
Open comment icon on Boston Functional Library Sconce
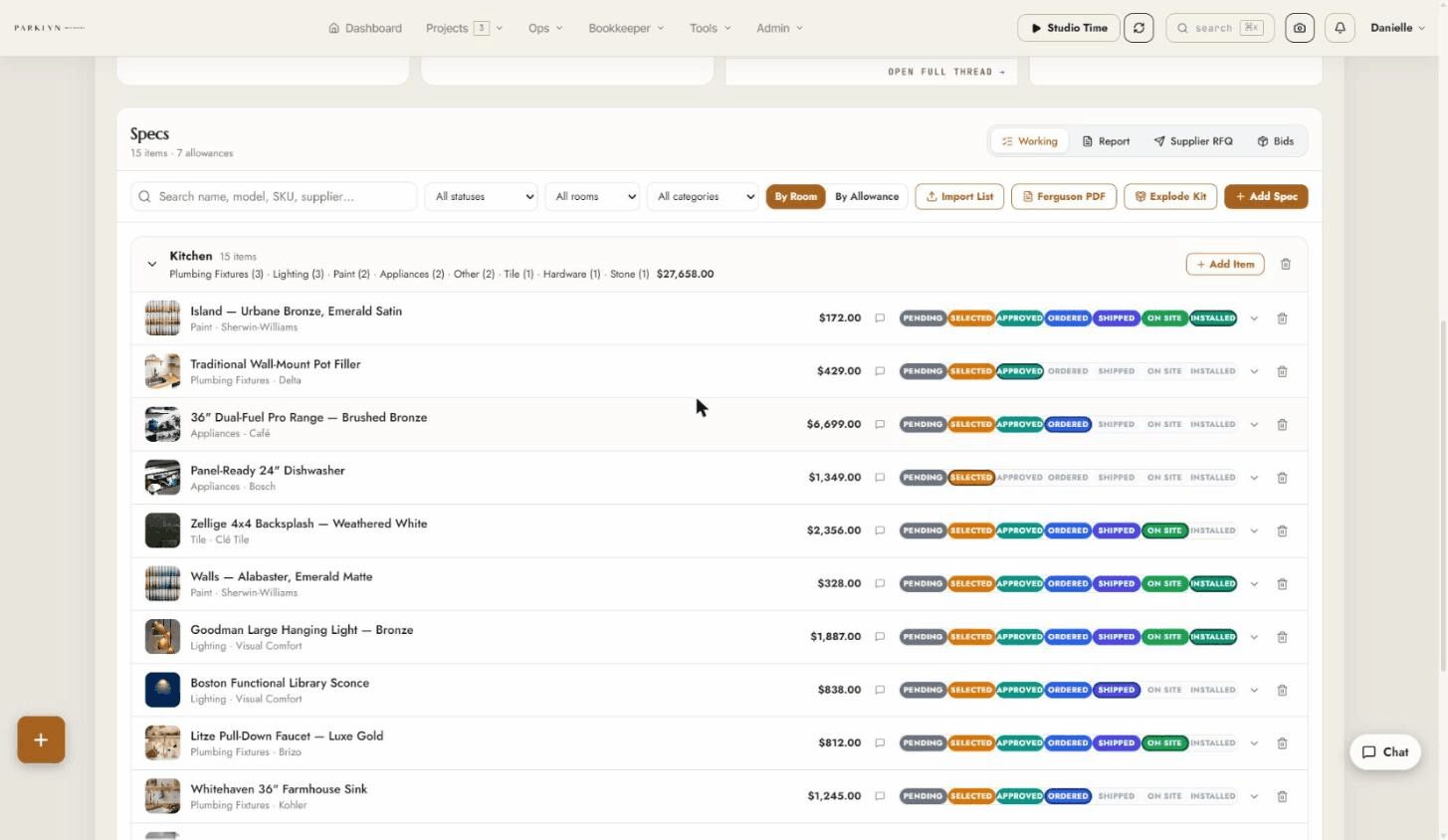pos(880,690)
